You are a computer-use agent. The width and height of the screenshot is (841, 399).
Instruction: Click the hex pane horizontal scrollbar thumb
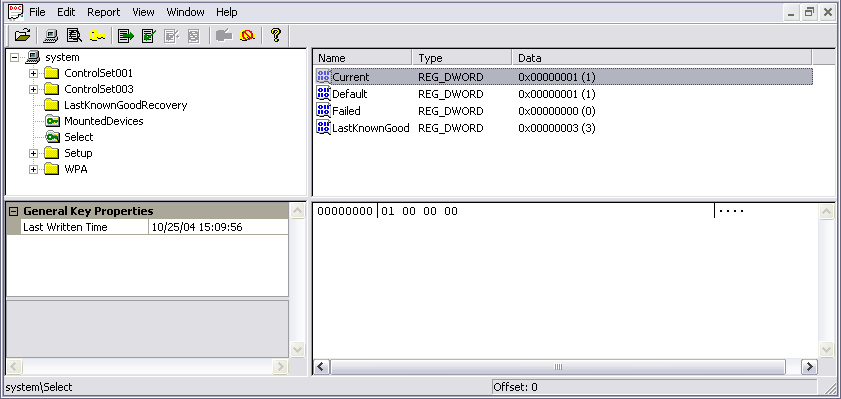pos(558,367)
